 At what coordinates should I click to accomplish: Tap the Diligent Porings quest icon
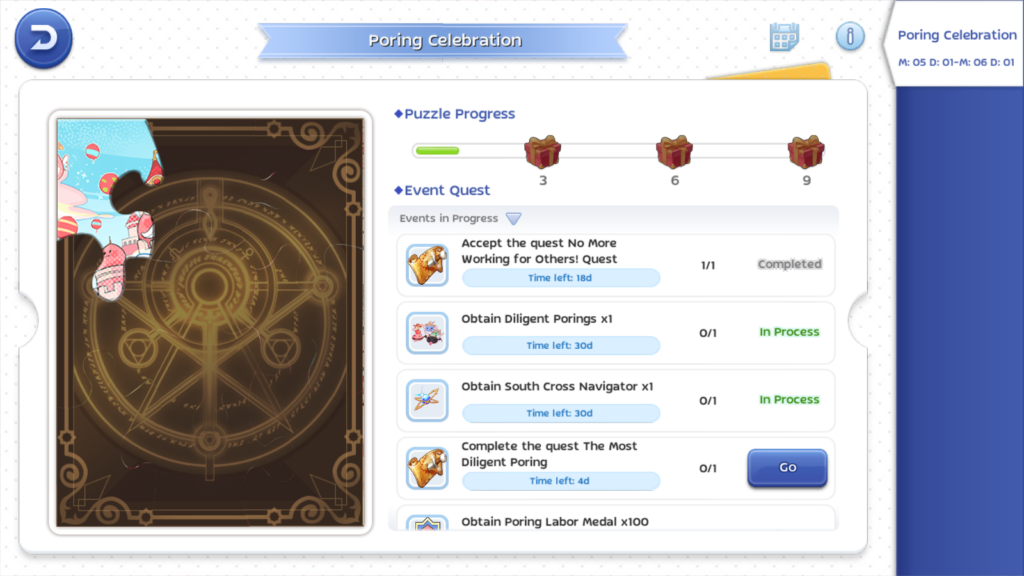pyautogui.click(x=427, y=333)
